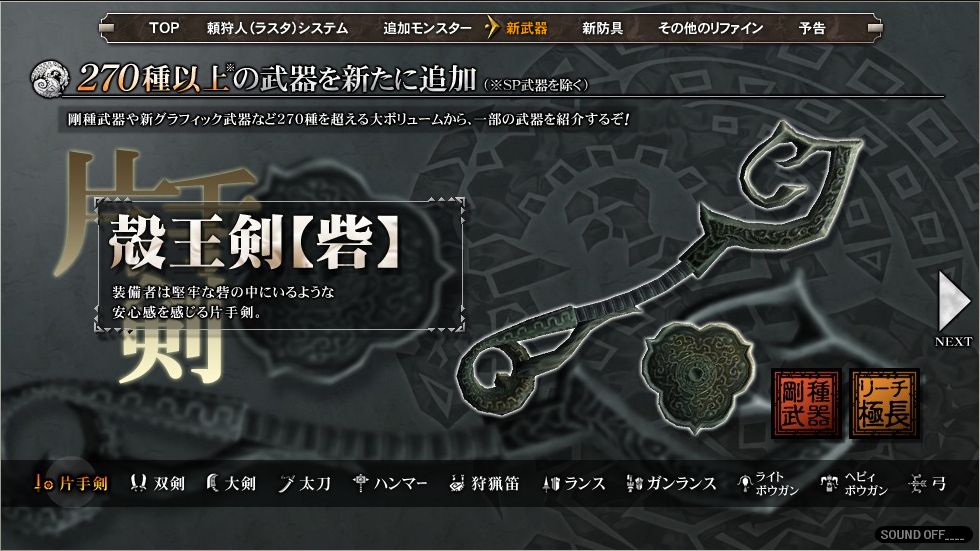Open the 双剣 dual blades category
The height and width of the screenshot is (551, 980).
tap(157, 483)
